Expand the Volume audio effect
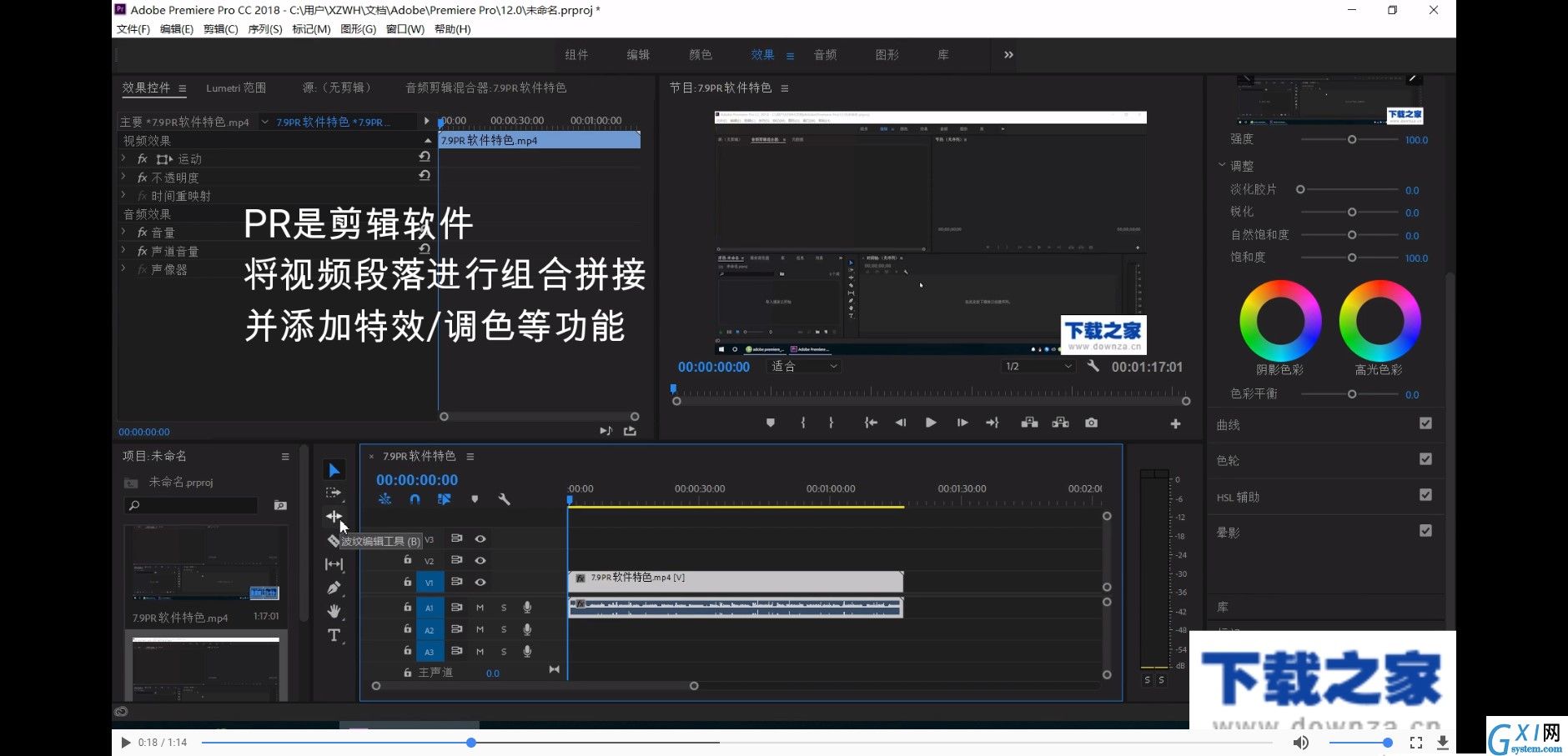 [x=123, y=232]
